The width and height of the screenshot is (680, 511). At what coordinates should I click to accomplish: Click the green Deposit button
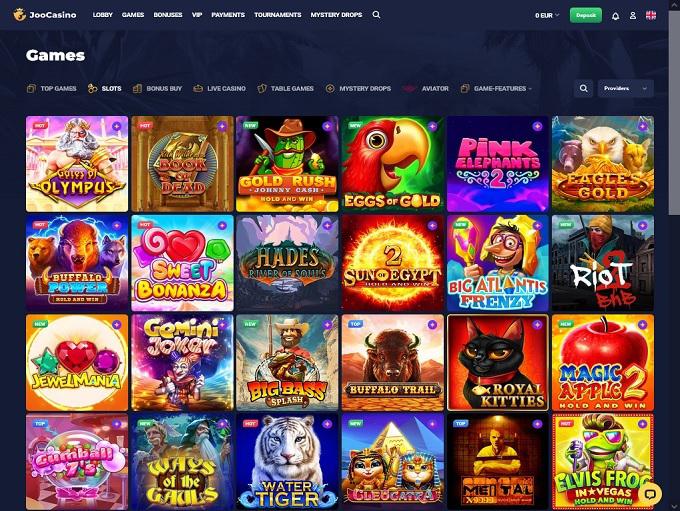[x=585, y=15]
